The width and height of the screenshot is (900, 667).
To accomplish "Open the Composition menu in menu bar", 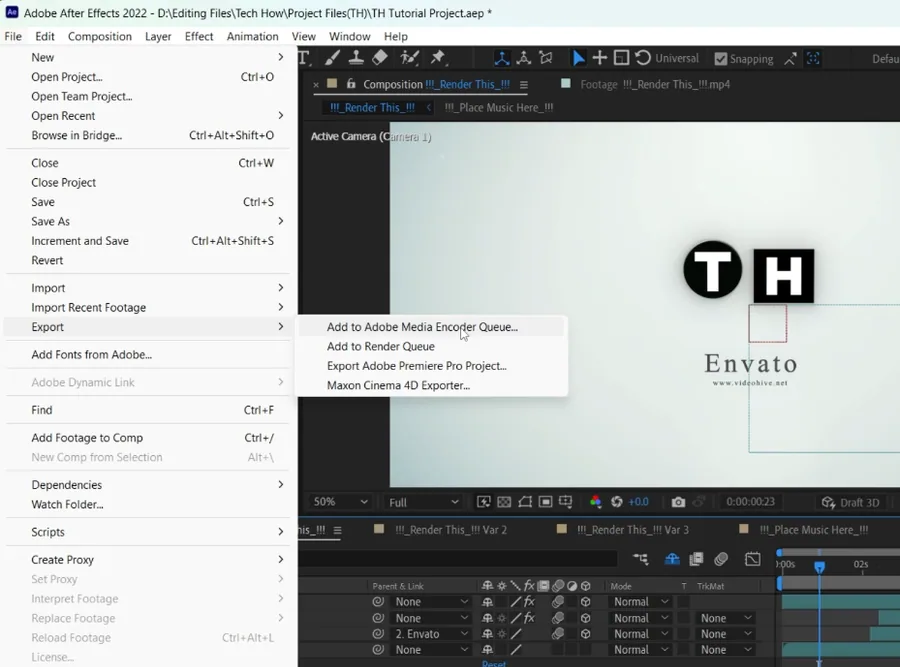I will tap(100, 36).
